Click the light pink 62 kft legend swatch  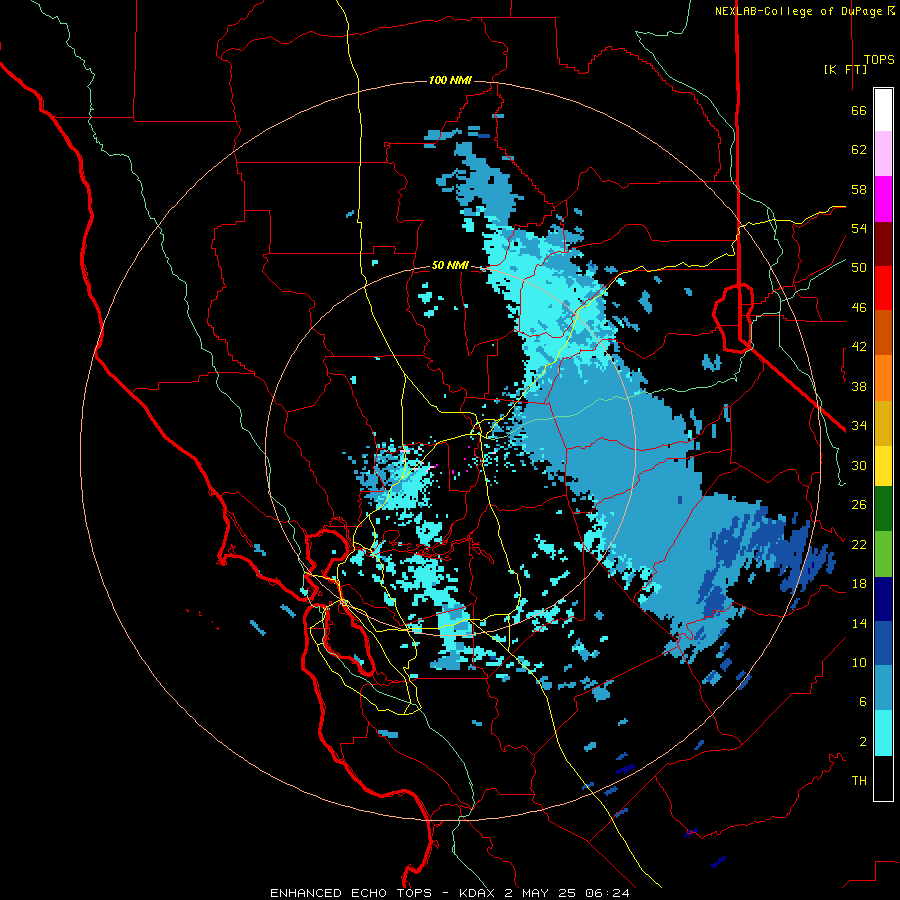click(x=883, y=153)
